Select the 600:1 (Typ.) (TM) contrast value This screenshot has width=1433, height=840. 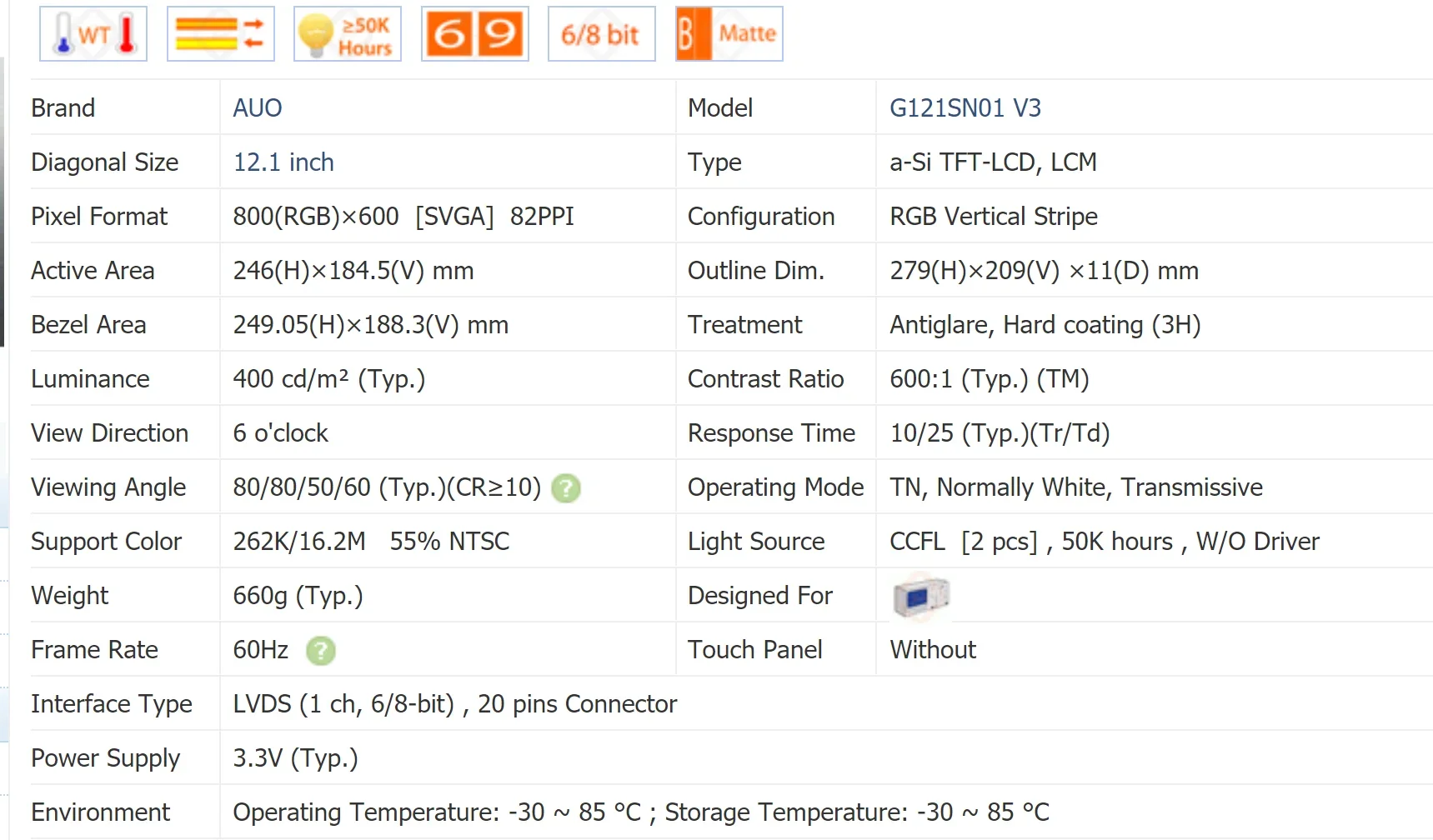tap(990, 379)
